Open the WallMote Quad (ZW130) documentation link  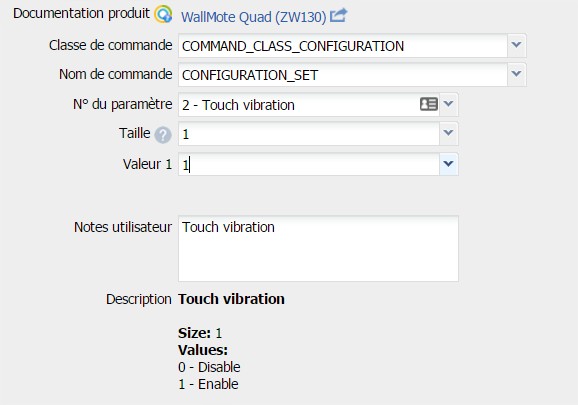254,17
